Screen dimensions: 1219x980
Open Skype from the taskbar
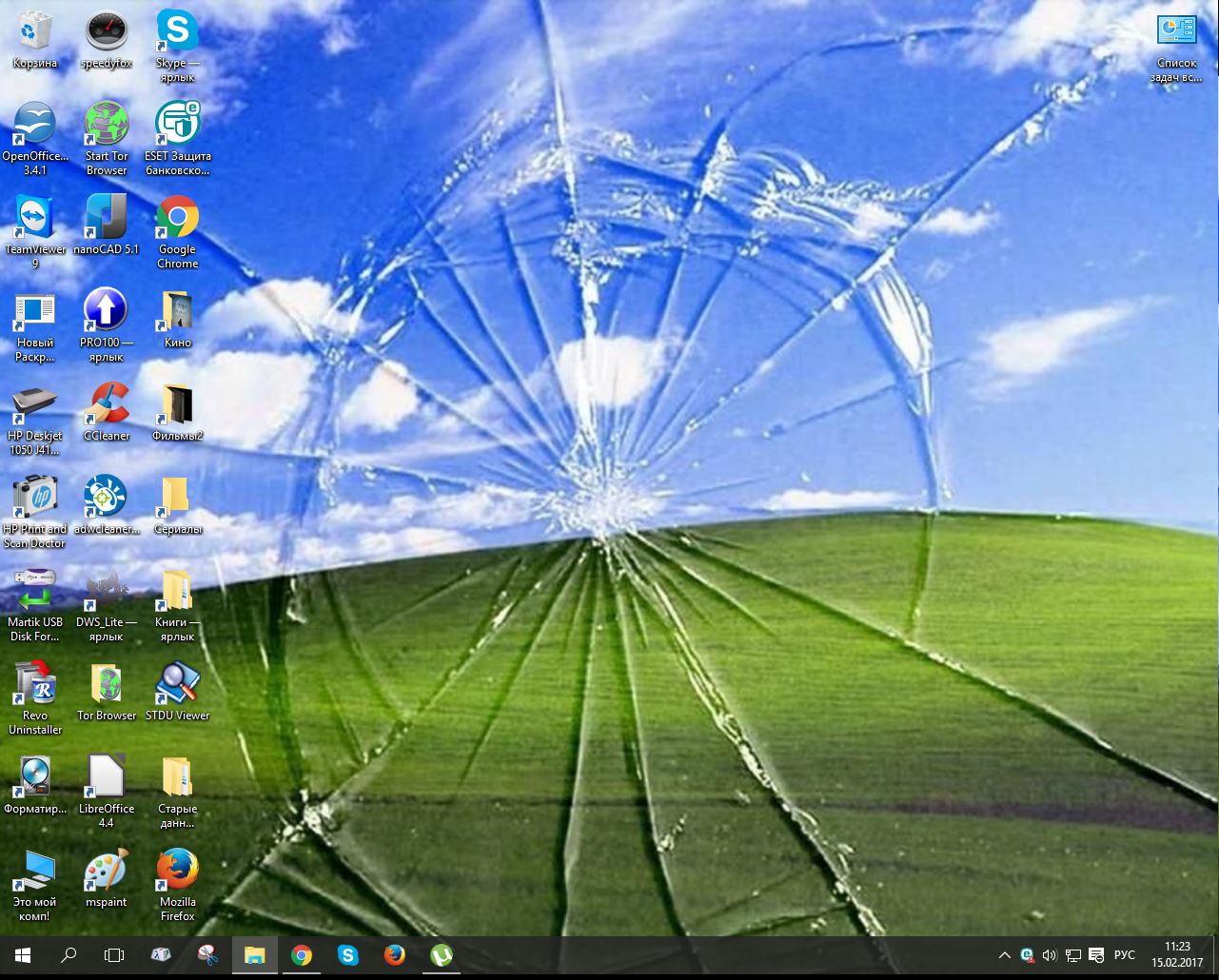click(347, 955)
